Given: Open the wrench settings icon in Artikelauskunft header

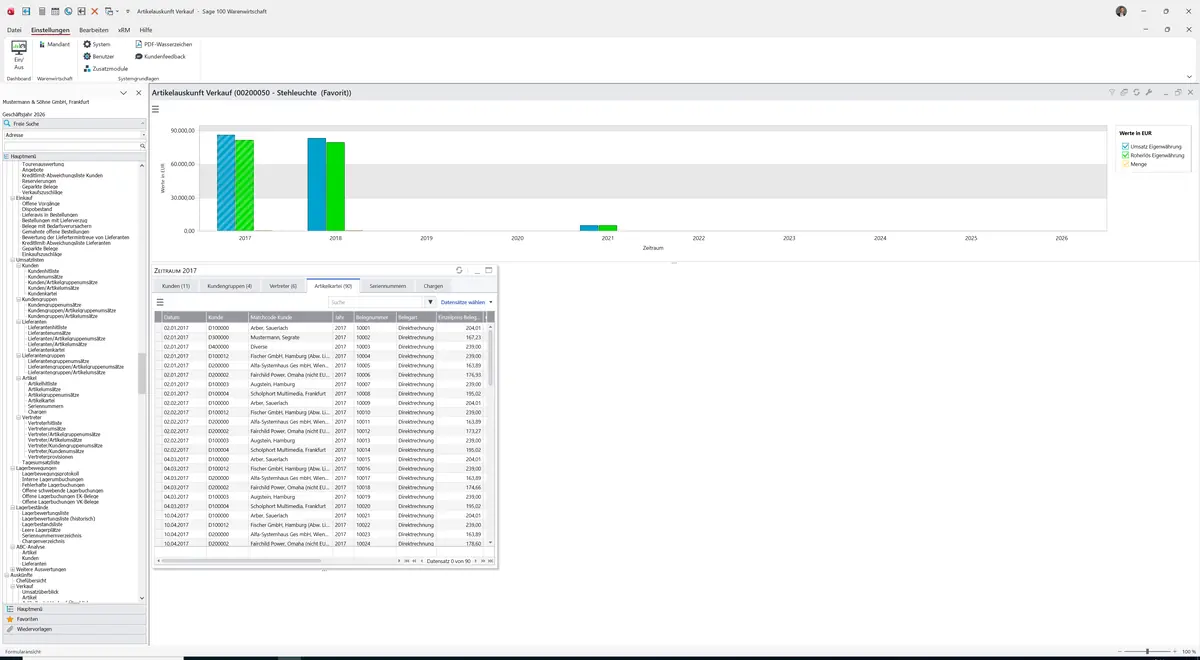Looking at the screenshot, I should [1149, 92].
